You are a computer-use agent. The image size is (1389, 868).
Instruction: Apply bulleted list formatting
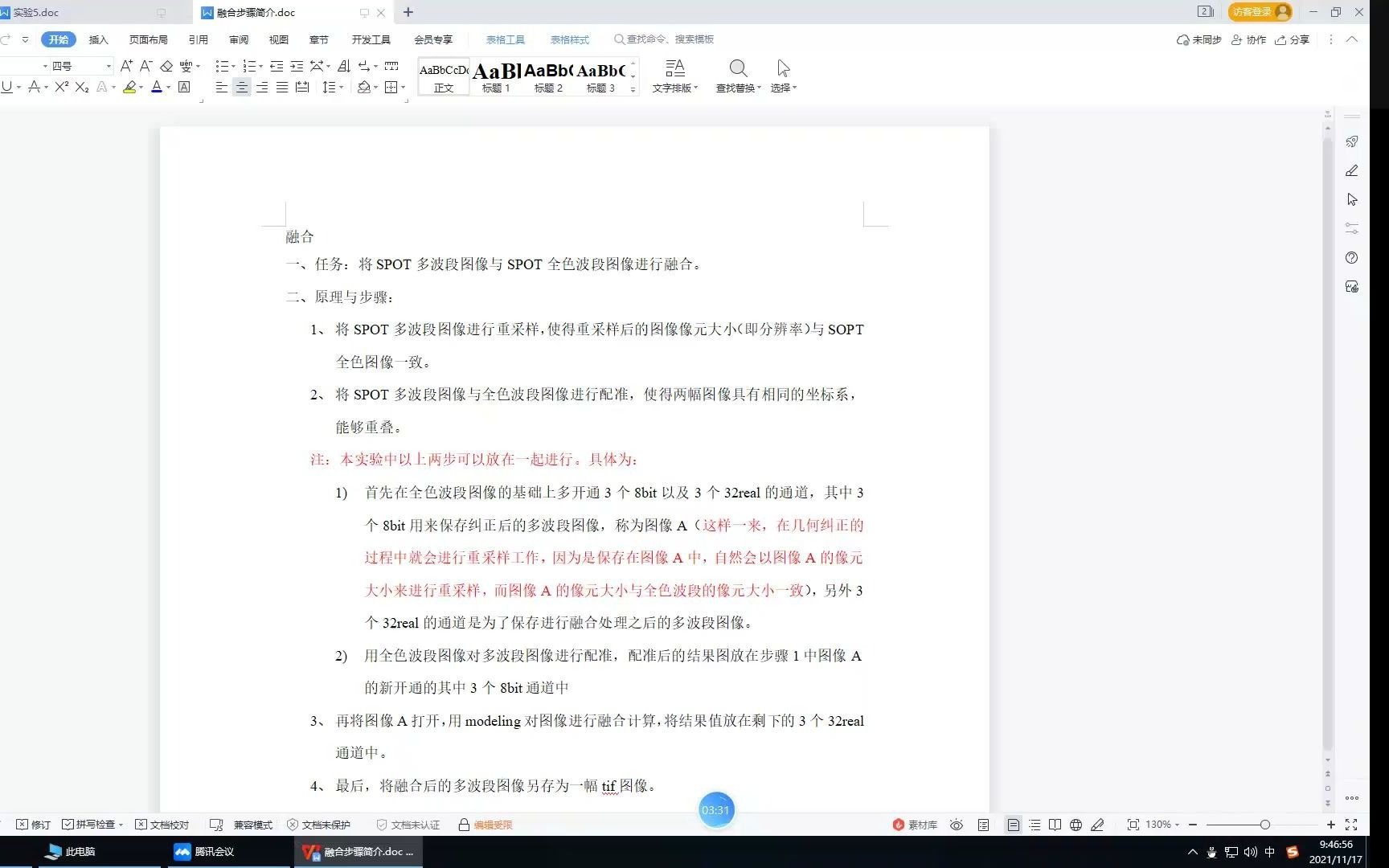tap(223, 66)
